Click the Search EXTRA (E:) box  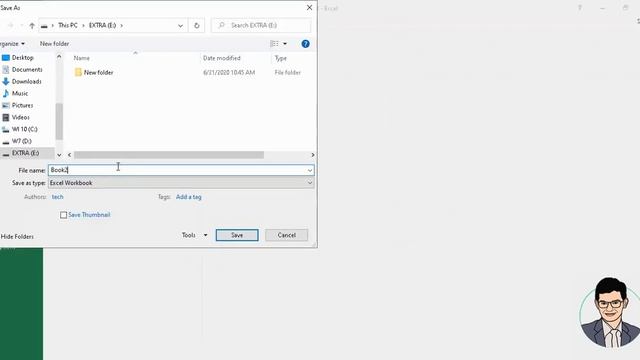coord(261,25)
